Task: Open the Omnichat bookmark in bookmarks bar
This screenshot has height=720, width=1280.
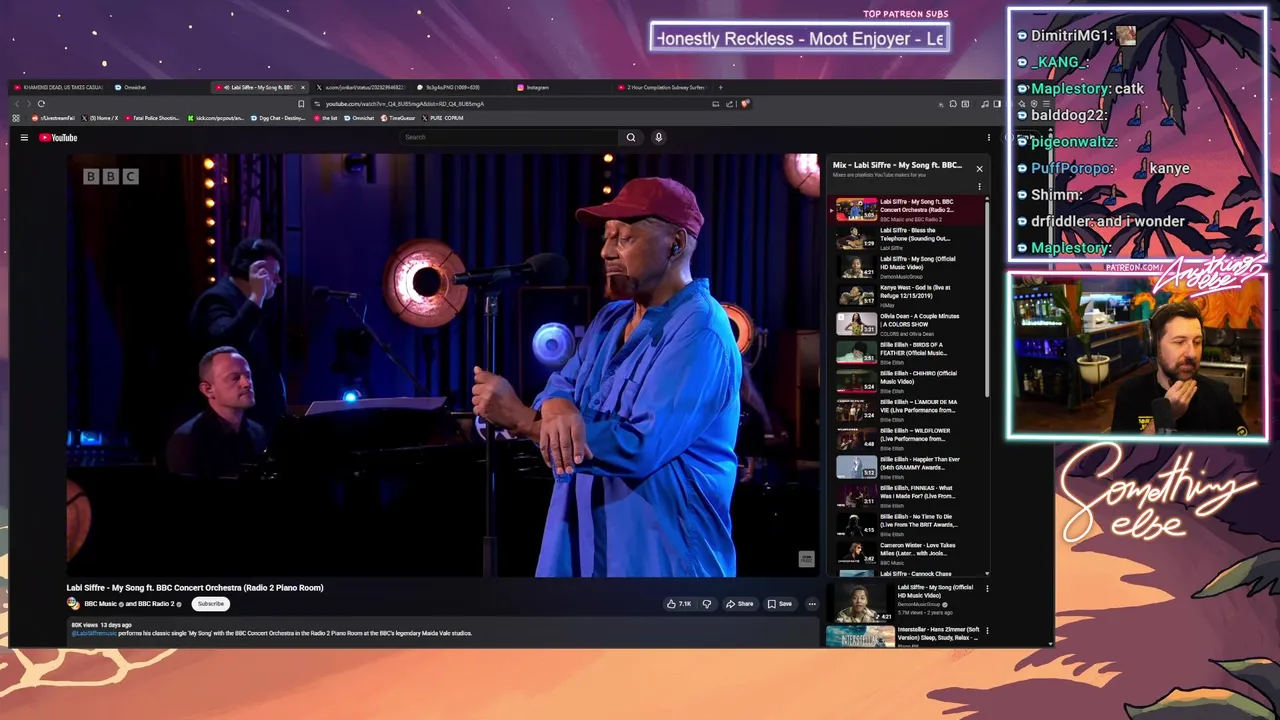Action: coord(360,118)
